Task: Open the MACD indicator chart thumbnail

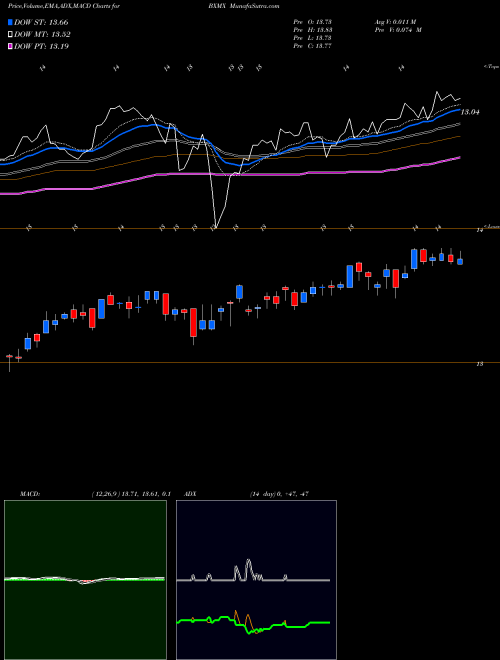Action: point(85,580)
